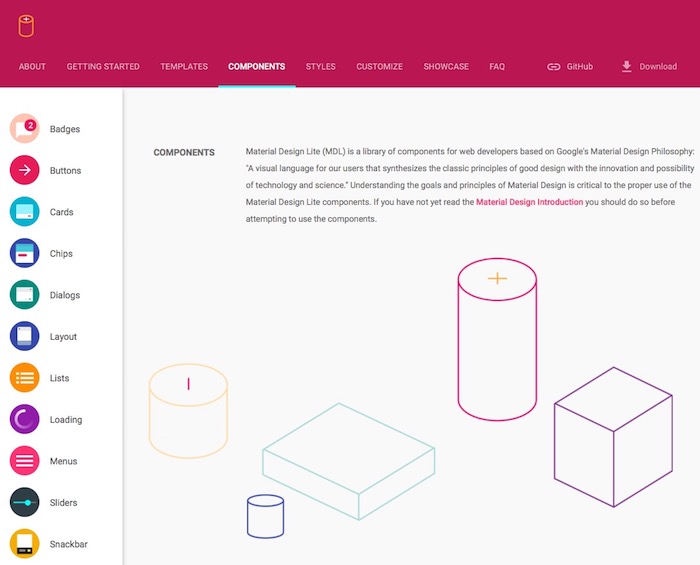Viewport: 700px width, 565px height.
Task: Select the pink Menus icon
Action: tap(25, 461)
